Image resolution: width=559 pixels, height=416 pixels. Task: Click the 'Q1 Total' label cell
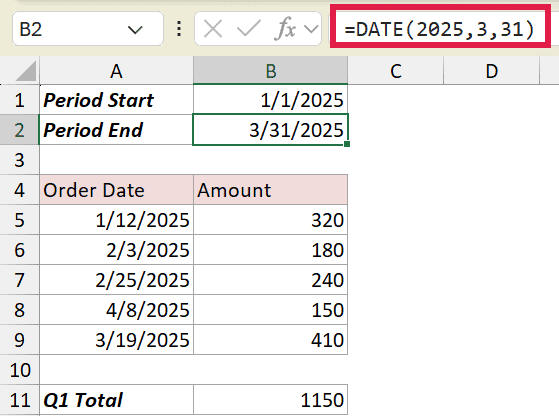[x=116, y=400]
